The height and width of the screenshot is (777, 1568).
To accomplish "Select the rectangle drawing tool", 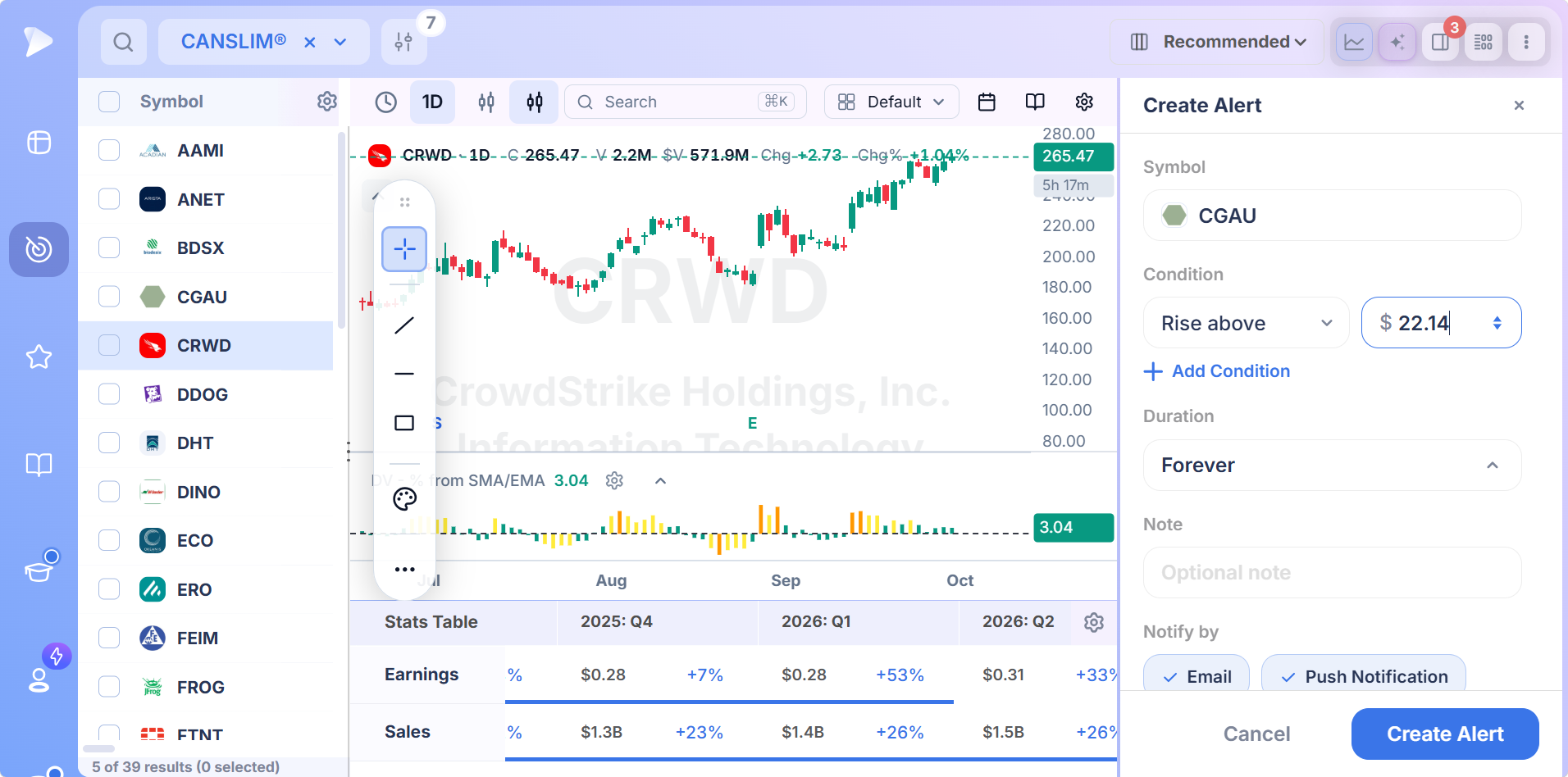I will (404, 423).
